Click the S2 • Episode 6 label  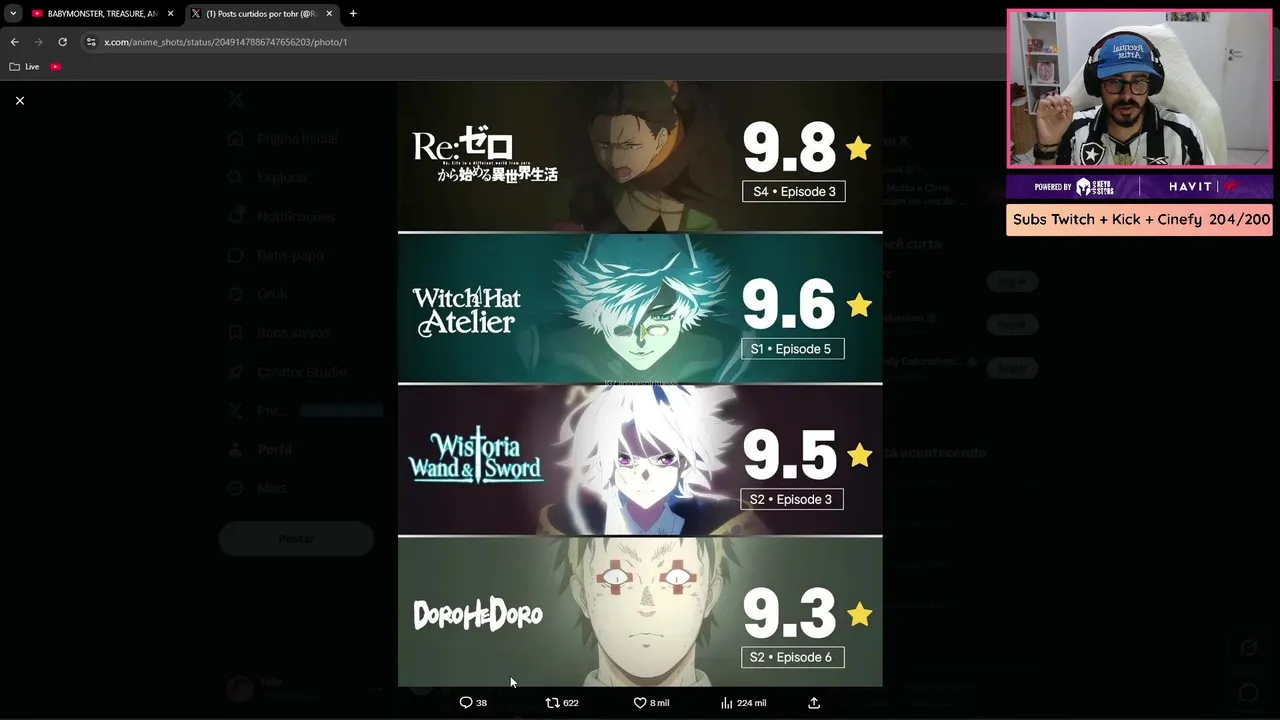pos(792,657)
